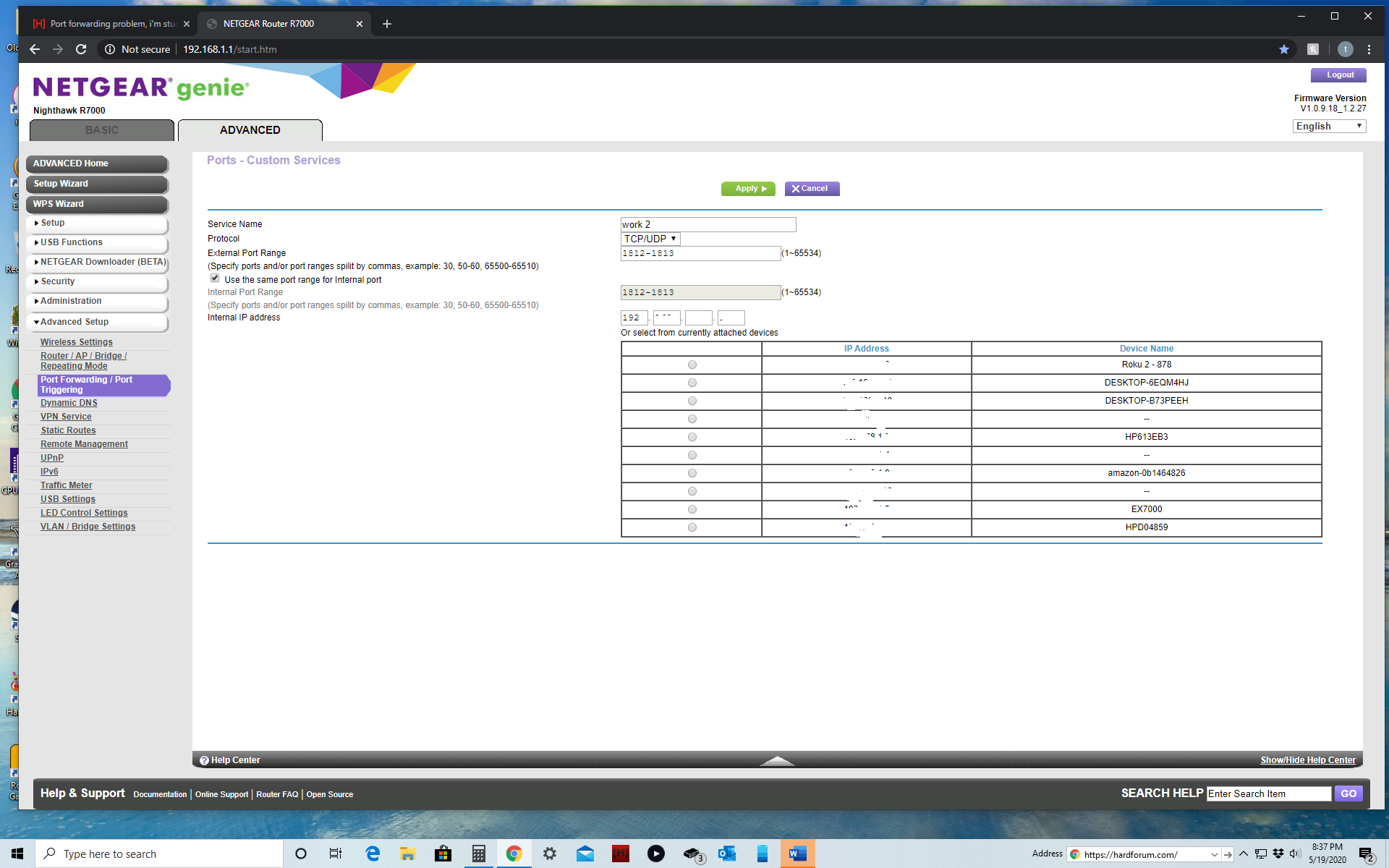Choose the HP613EB3 device radio
Viewport: 1389px width, 868px height.
coord(692,437)
